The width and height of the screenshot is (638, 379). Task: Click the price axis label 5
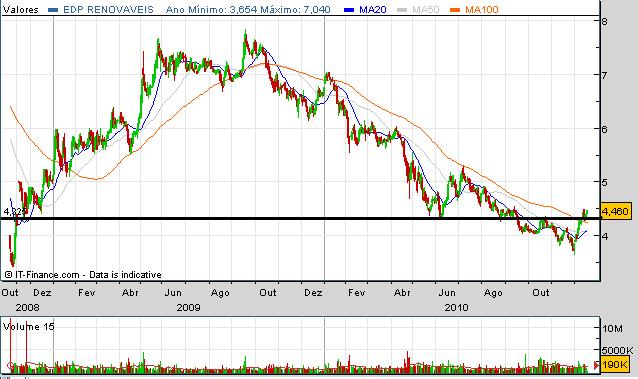click(x=605, y=182)
